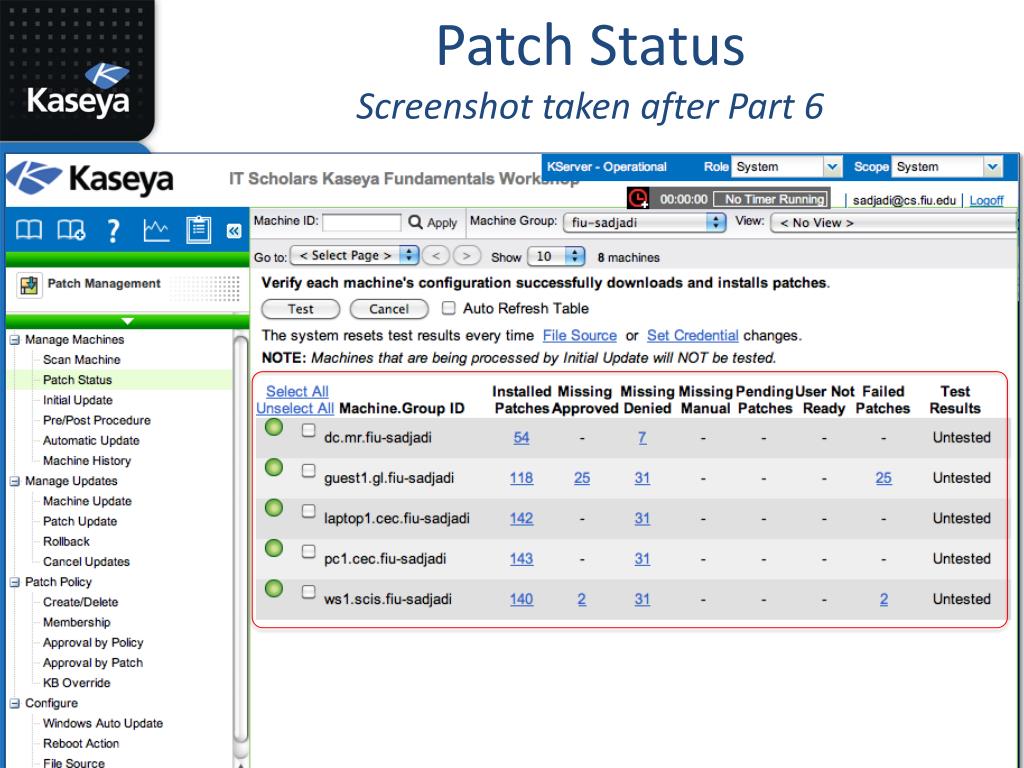
Task: Open Automatic Update in the sidebar
Action: point(91,441)
